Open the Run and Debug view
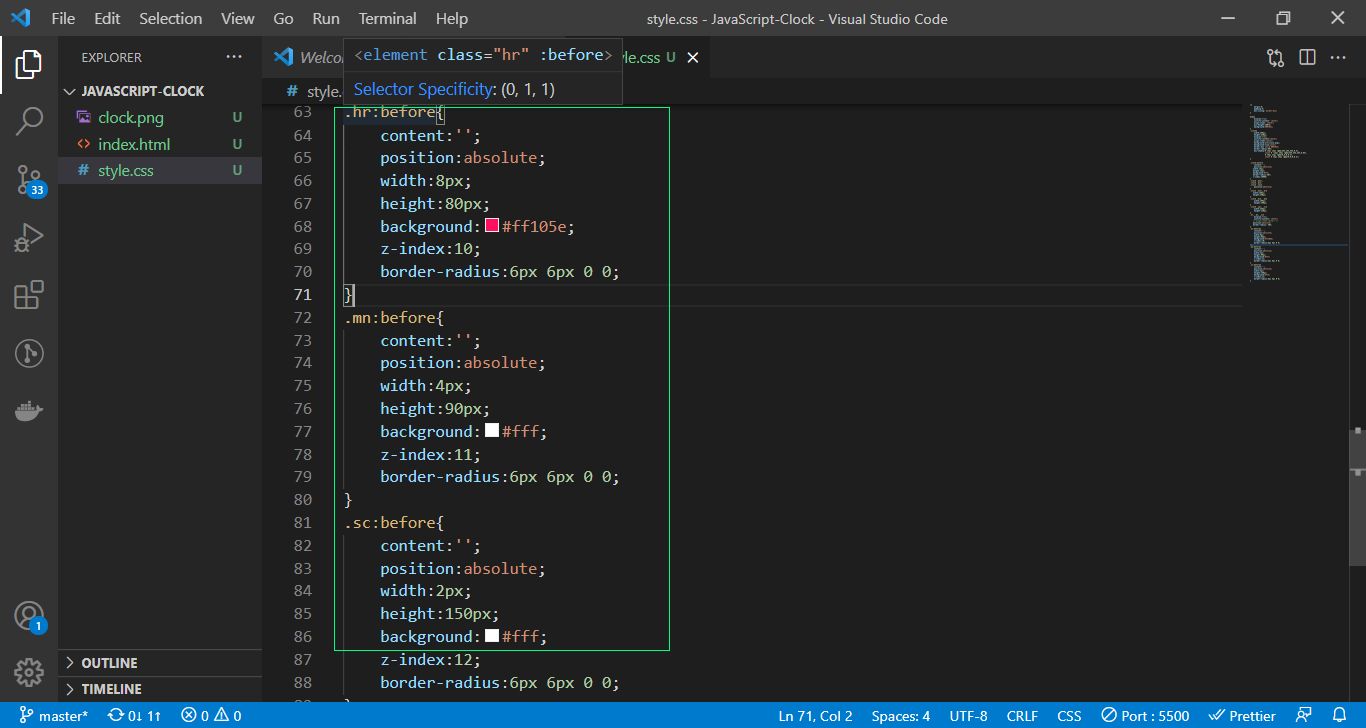 (x=29, y=238)
